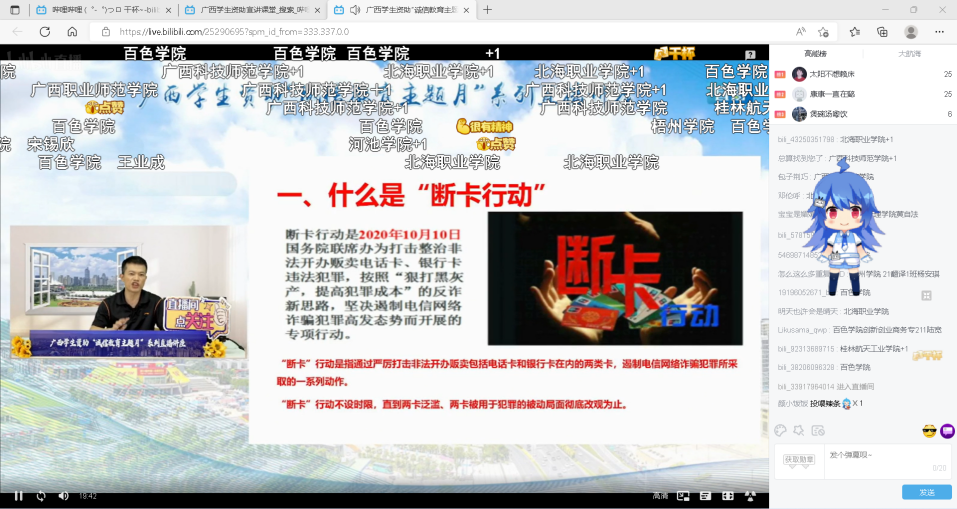Screen dimensions: 957x509
Task: Enable picture-in-picture mode icon
Action: [683, 496]
